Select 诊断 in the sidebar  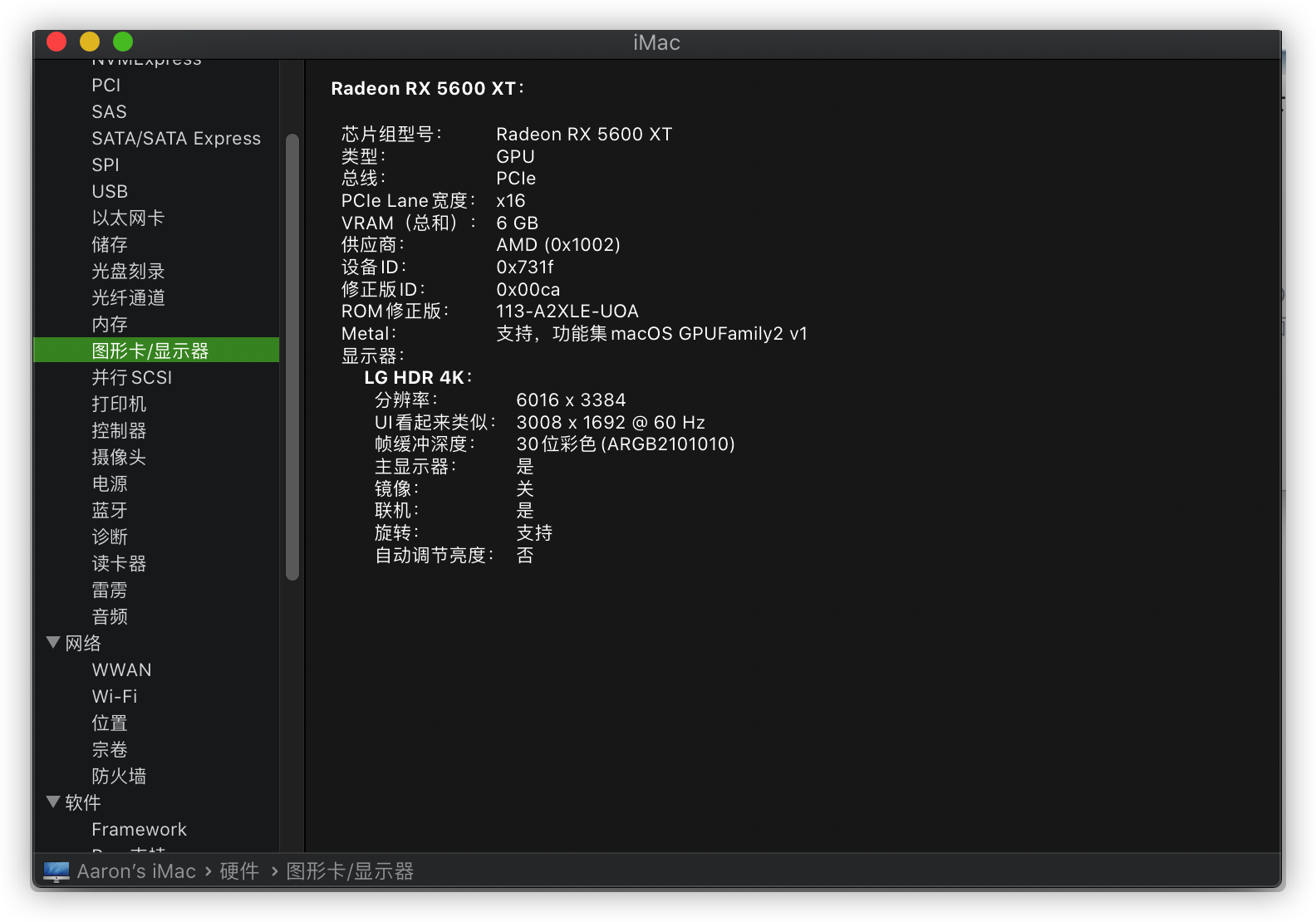[110, 537]
